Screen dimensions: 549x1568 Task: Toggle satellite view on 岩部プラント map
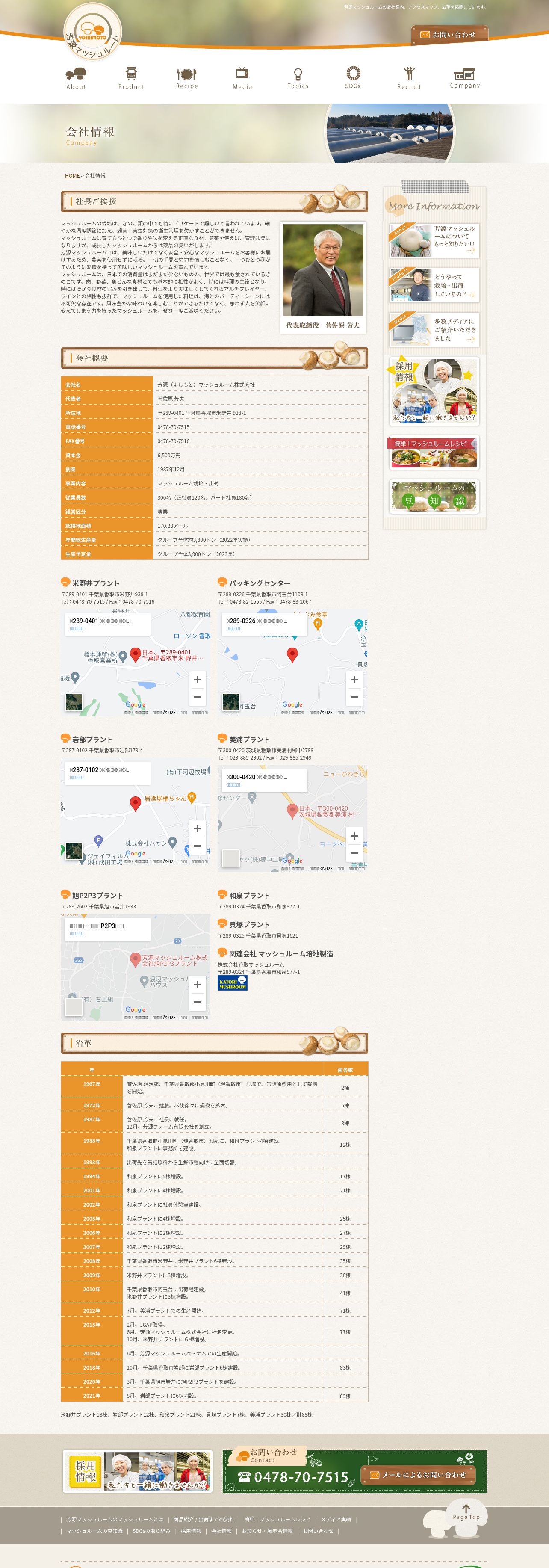[74, 851]
